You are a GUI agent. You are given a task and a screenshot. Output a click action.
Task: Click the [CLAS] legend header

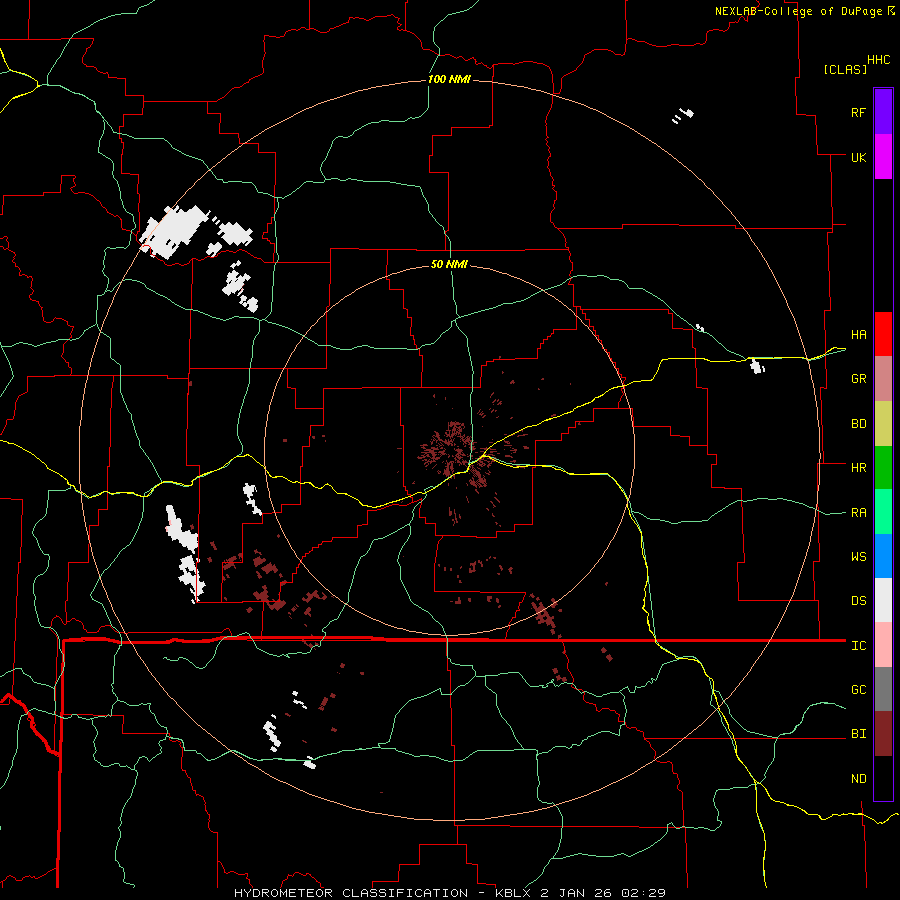point(845,69)
